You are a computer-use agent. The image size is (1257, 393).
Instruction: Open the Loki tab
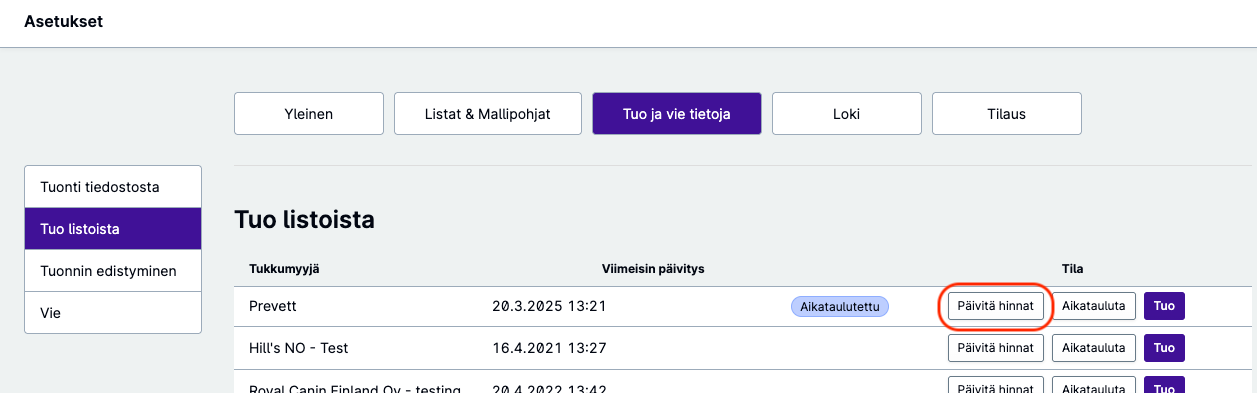[847, 114]
